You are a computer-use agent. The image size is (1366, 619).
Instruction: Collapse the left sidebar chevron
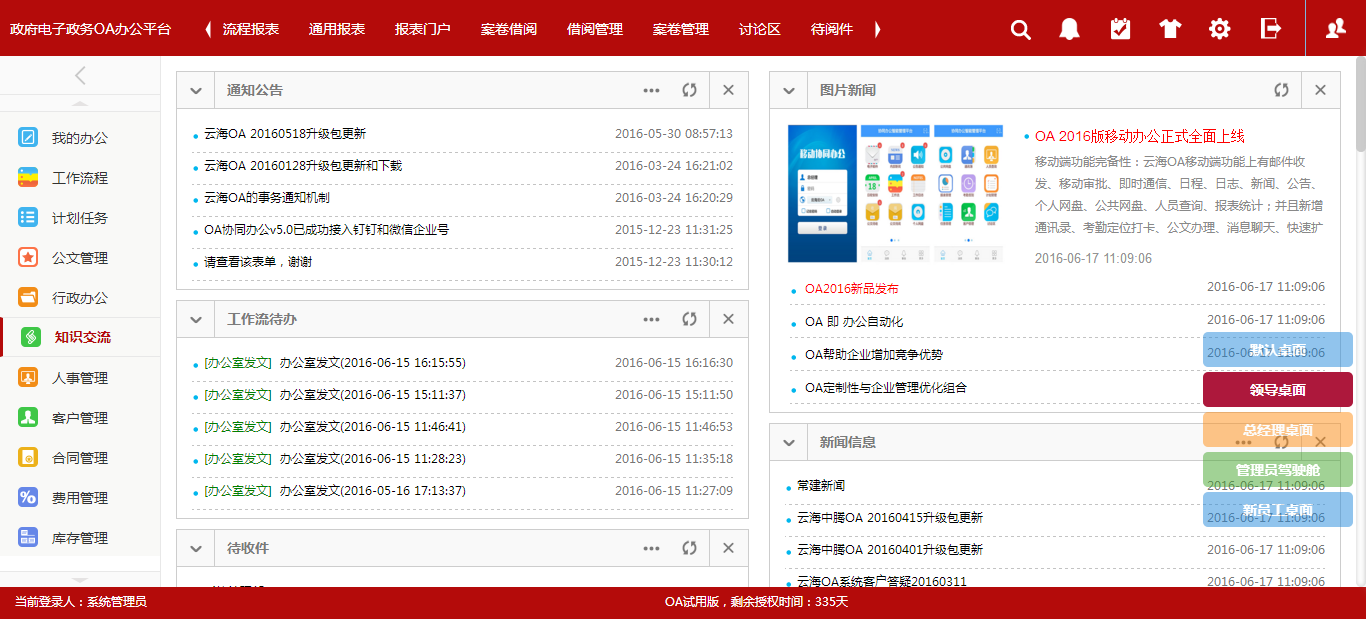(x=80, y=75)
